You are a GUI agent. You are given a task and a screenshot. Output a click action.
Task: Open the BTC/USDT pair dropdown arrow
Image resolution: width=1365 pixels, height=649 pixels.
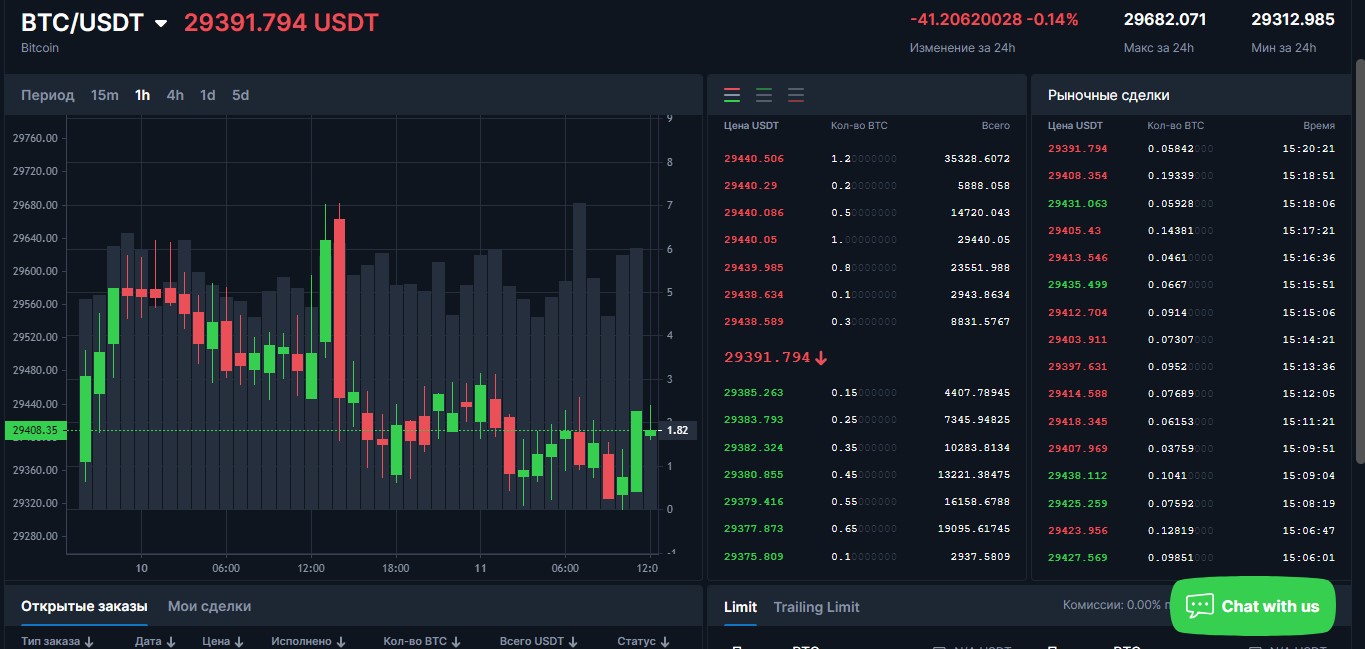pos(161,24)
